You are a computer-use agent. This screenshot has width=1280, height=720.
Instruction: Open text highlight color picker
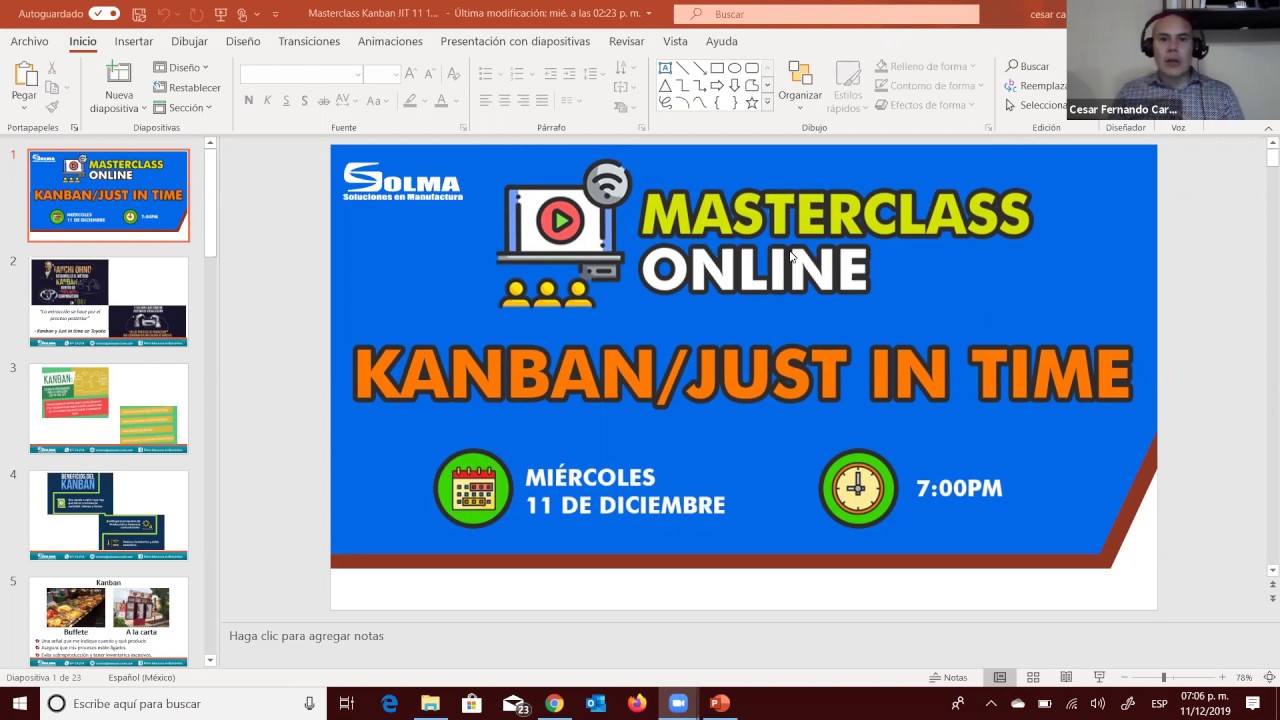pyautogui.click(x=411, y=101)
